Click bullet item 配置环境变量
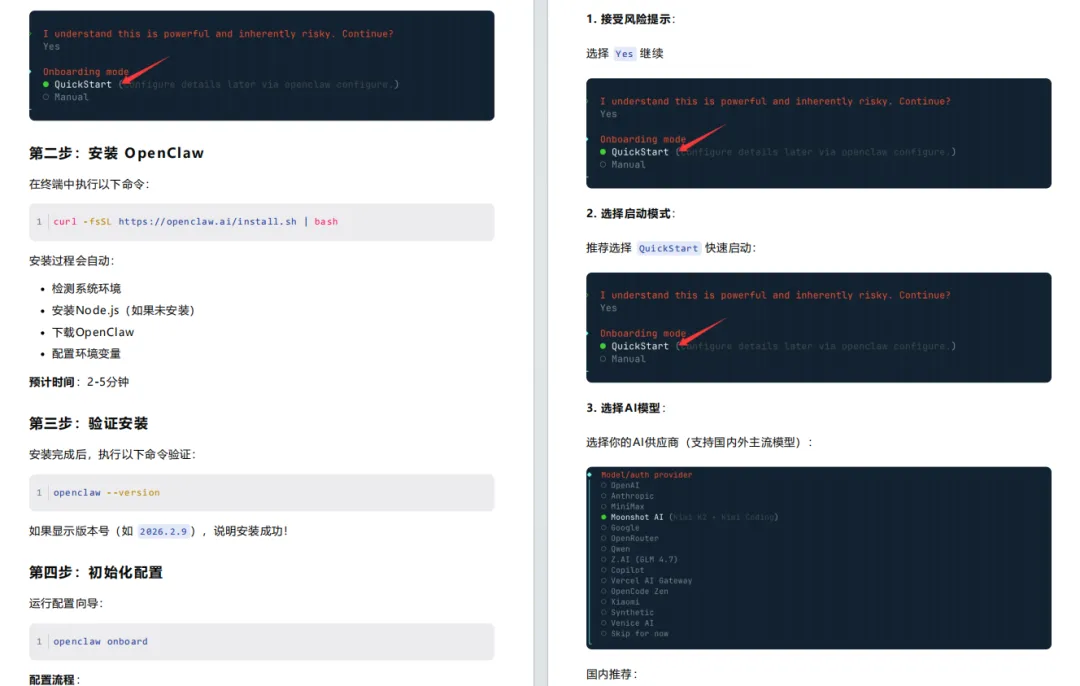Screen dimensions: 1080x686 [x=86, y=353]
